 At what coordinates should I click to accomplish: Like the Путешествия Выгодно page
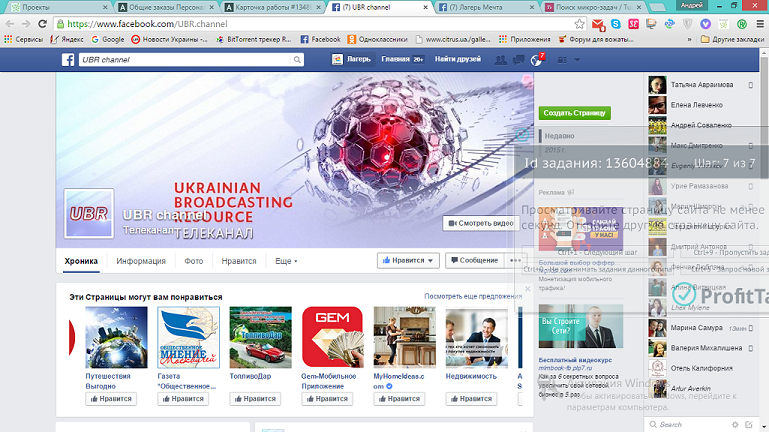click(x=111, y=399)
